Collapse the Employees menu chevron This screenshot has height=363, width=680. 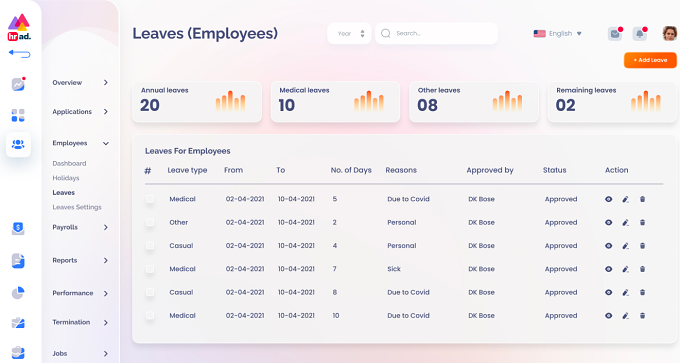point(105,144)
